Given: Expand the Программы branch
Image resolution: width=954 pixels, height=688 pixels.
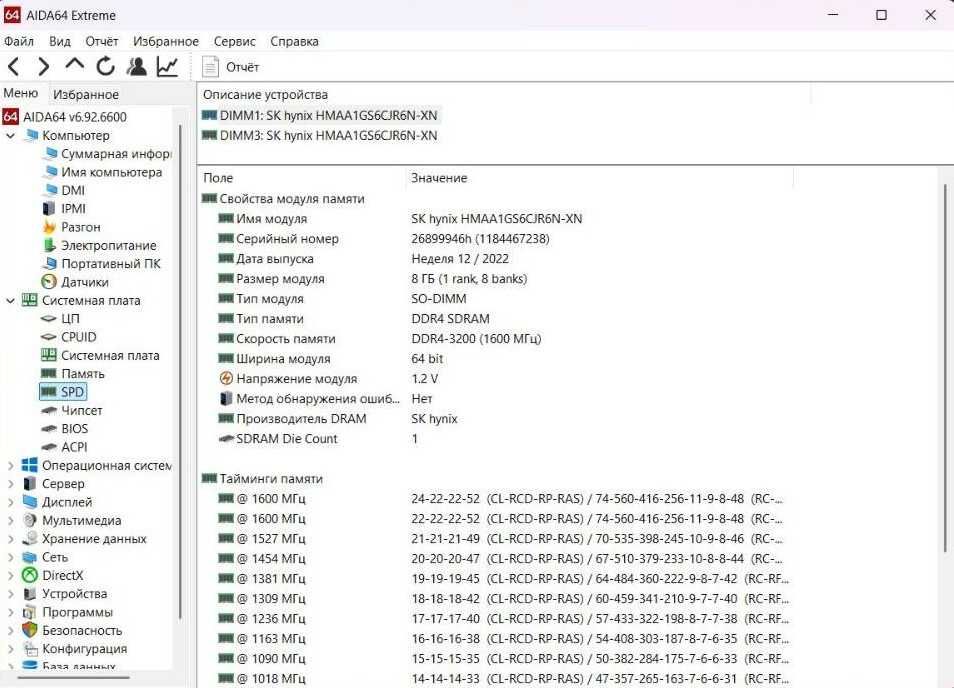Looking at the screenshot, I should [10, 613].
